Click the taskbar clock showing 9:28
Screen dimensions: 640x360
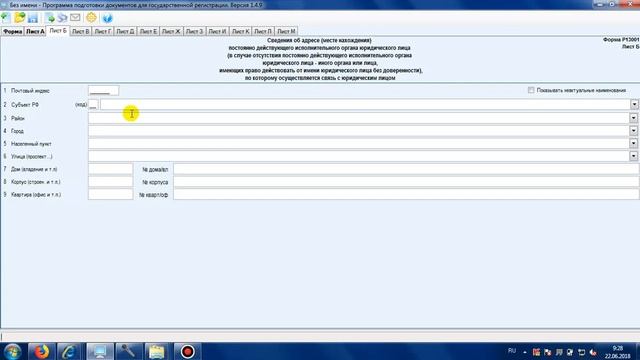(618, 352)
